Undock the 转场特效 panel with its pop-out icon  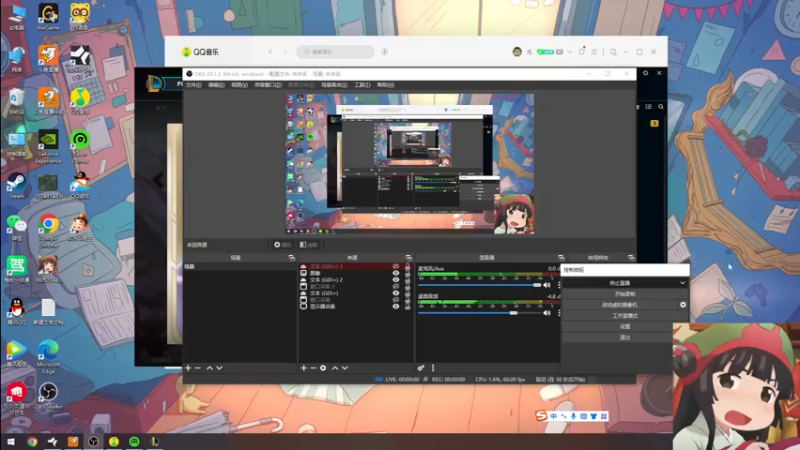631,258
